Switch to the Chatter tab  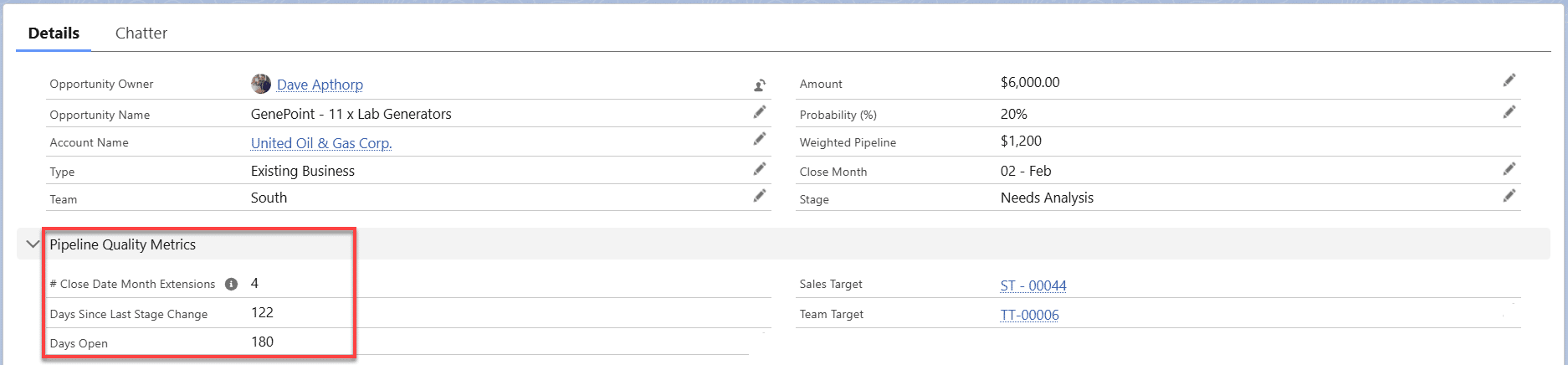pos(141,33)
